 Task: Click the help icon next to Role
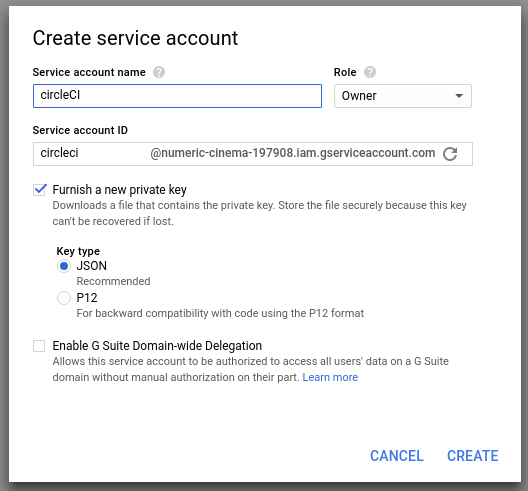(370, 72)
